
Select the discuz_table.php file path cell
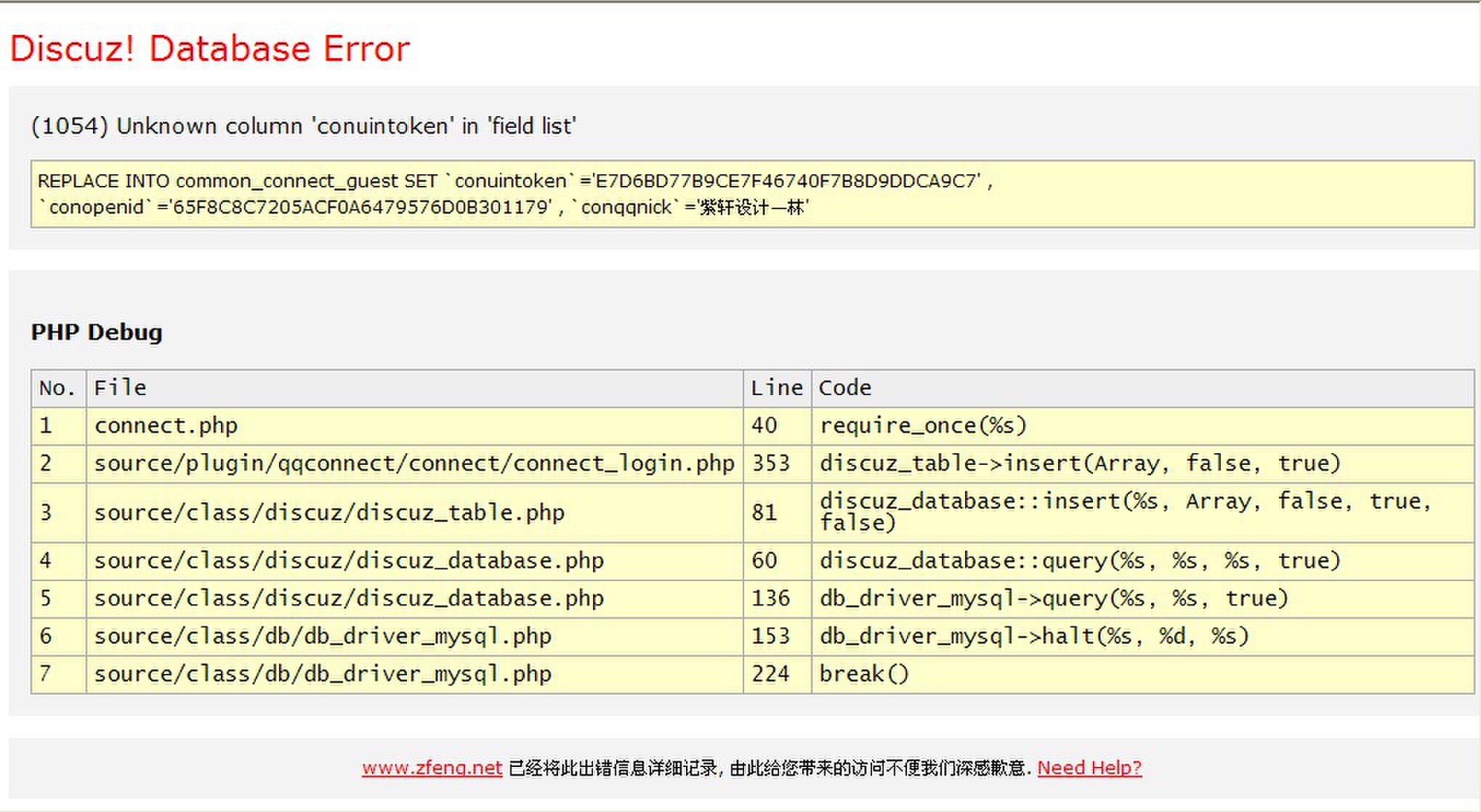pos(415,513)
